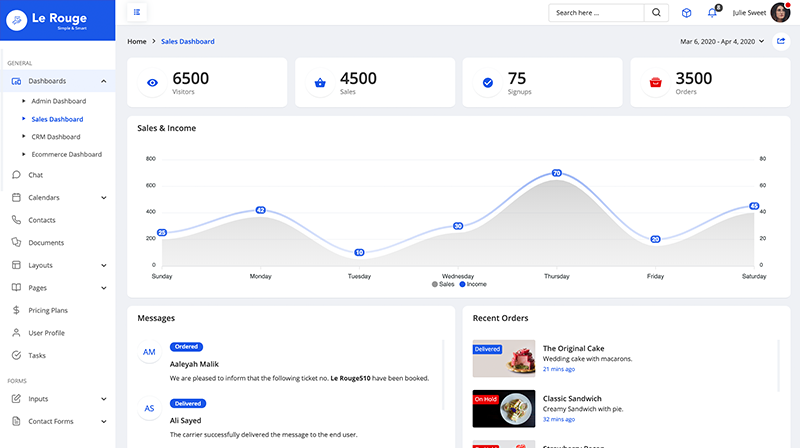Viewport: 800px width, 448px height.
Task: Click the Home breadcrumb link
Action: click(137, 42)
